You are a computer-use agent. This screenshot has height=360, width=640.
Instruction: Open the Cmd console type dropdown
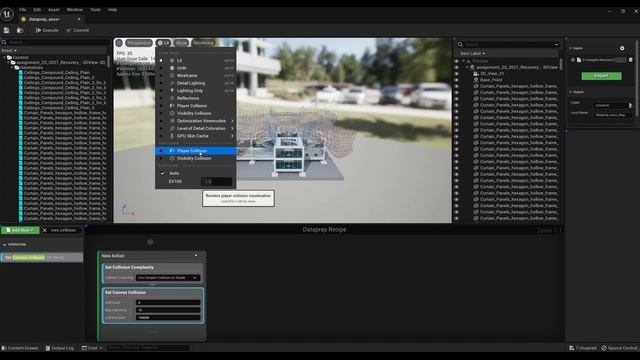coord(92,348)
